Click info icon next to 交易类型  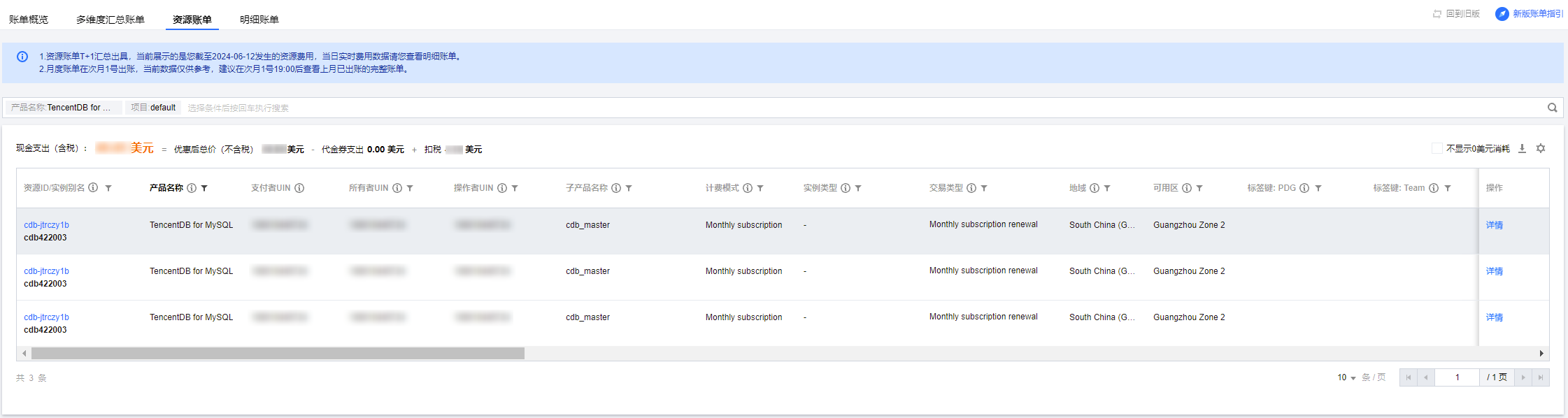click(x=971, y=188)
